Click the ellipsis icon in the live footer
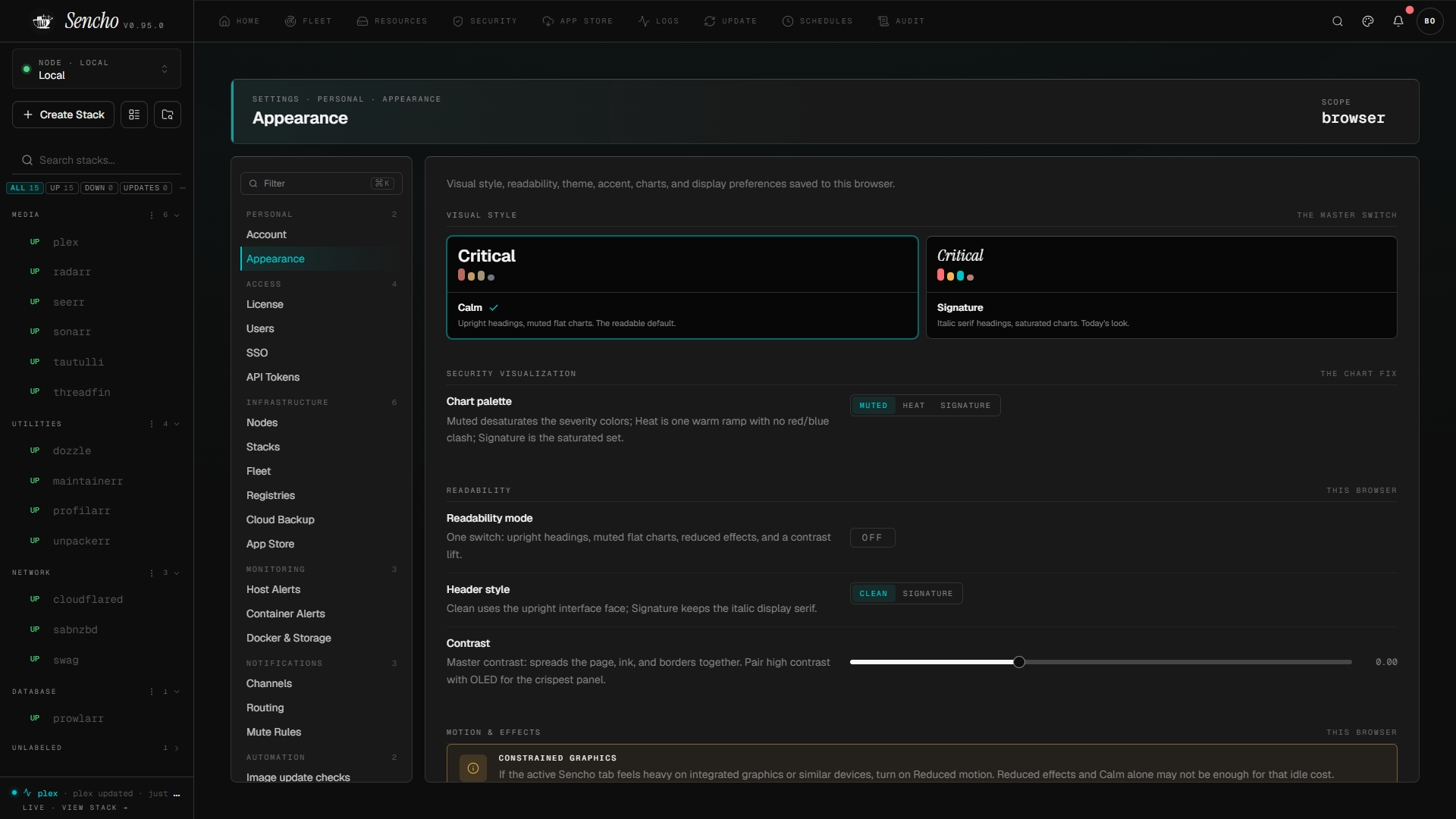Image resolution: width=1456 pixels, height=819 pixels. pyautogui.click(x=177, y=794)
